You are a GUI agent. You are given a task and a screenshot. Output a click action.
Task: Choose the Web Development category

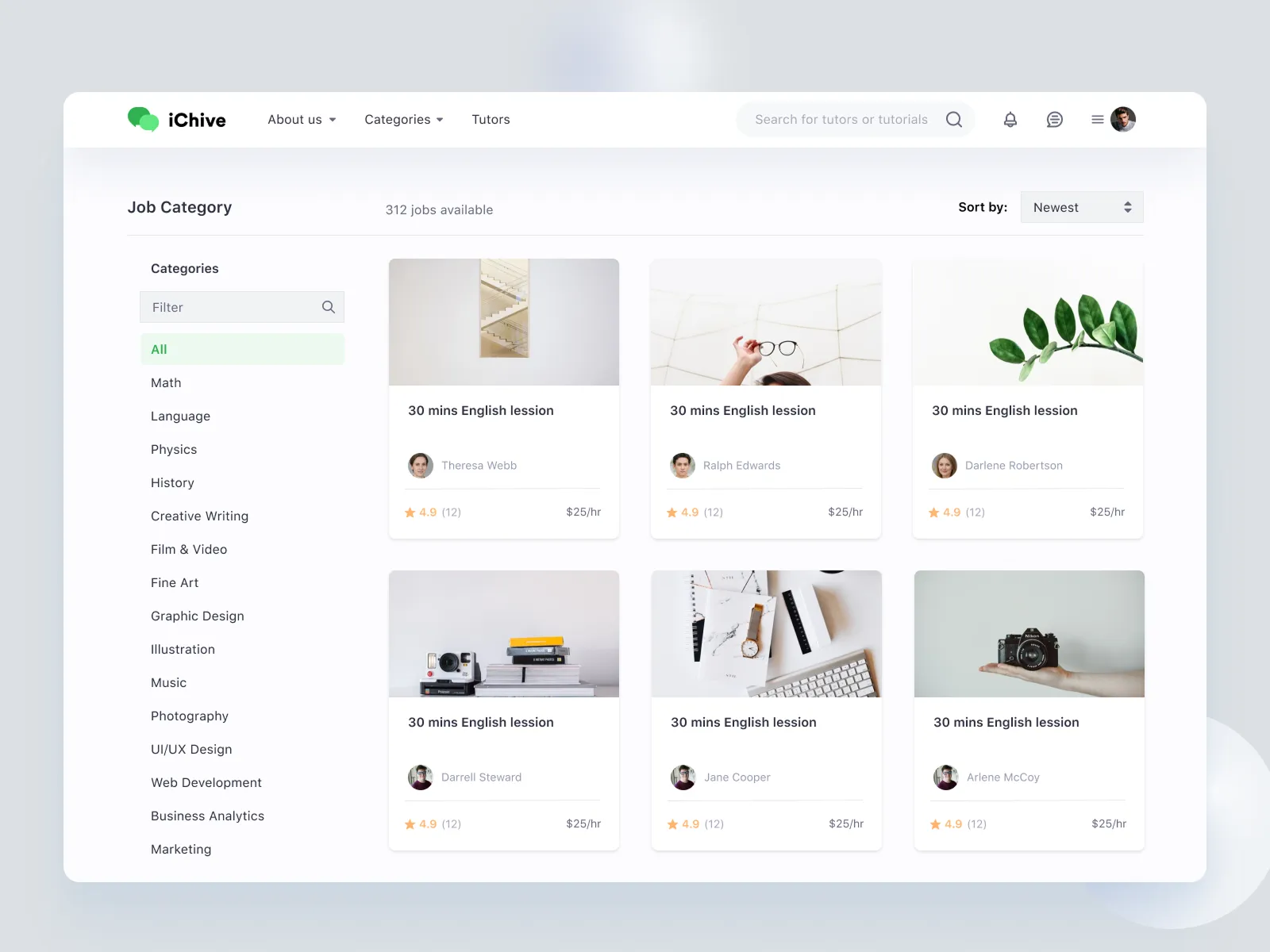206,783
